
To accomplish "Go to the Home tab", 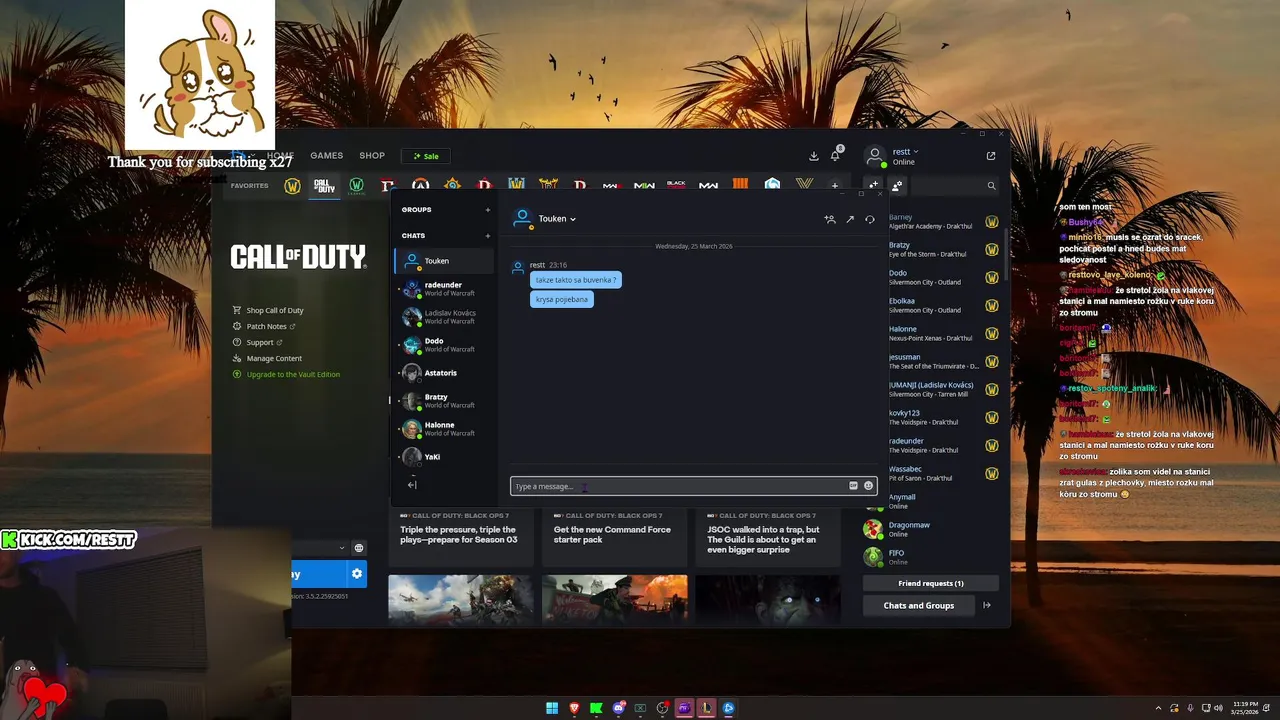I will pyautogui.click(x=280, y=156).
